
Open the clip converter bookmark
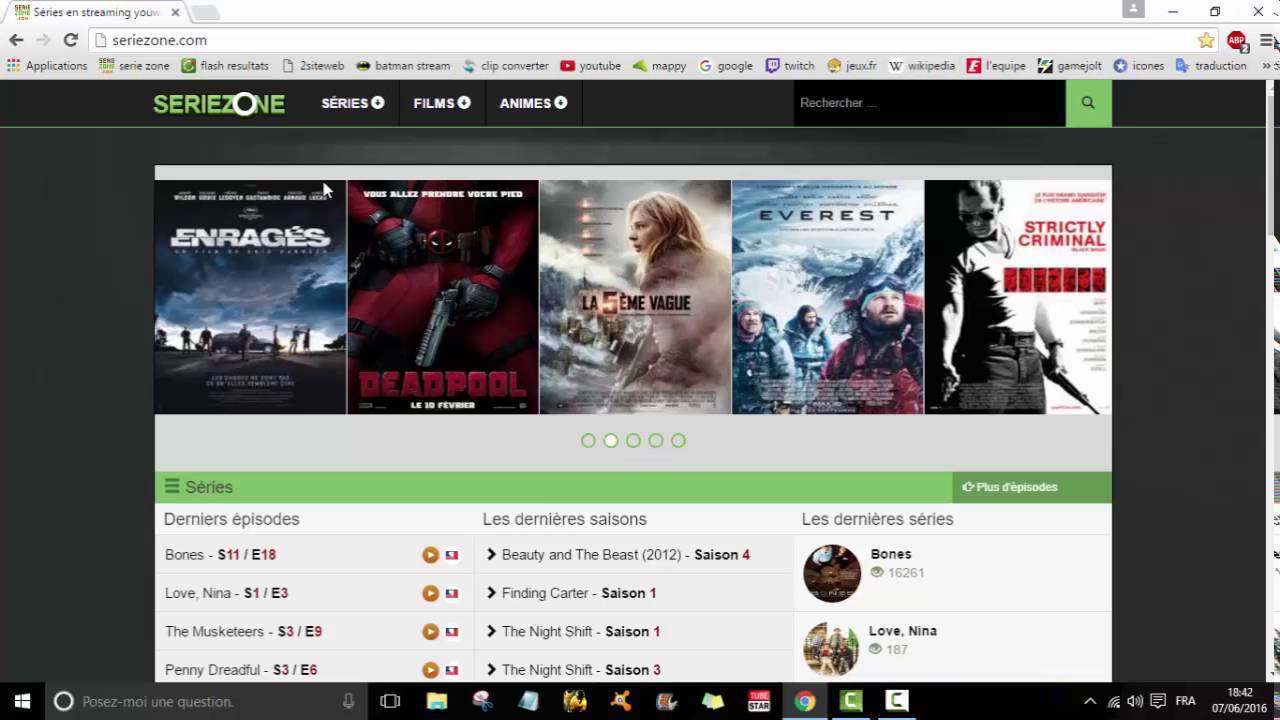[x=505, y=66]
